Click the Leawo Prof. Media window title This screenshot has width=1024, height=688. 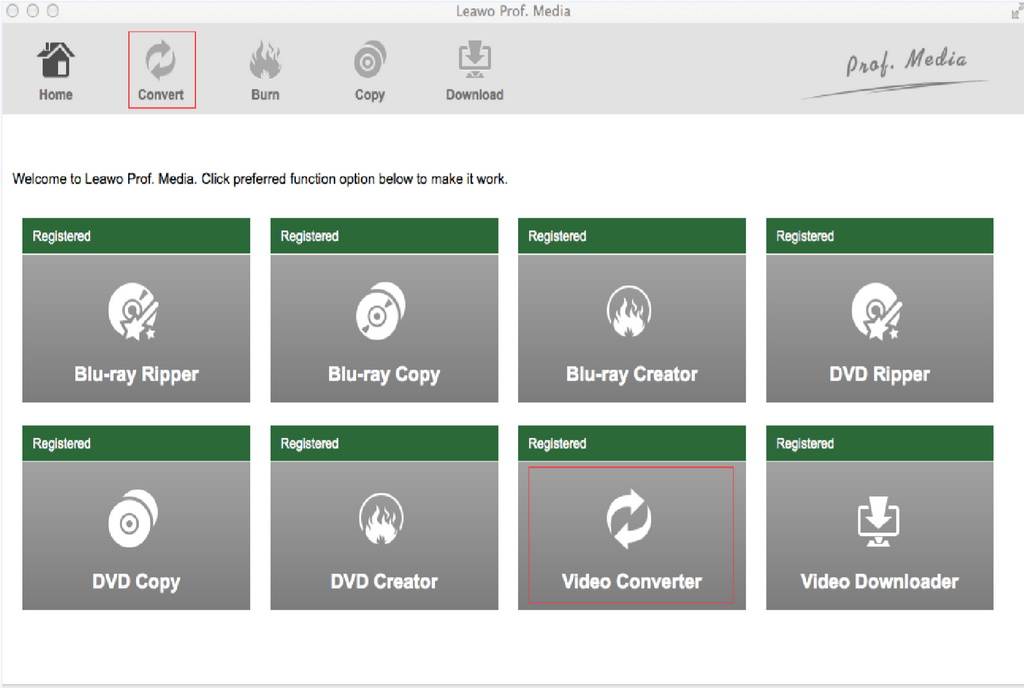(x=513, y=11)
